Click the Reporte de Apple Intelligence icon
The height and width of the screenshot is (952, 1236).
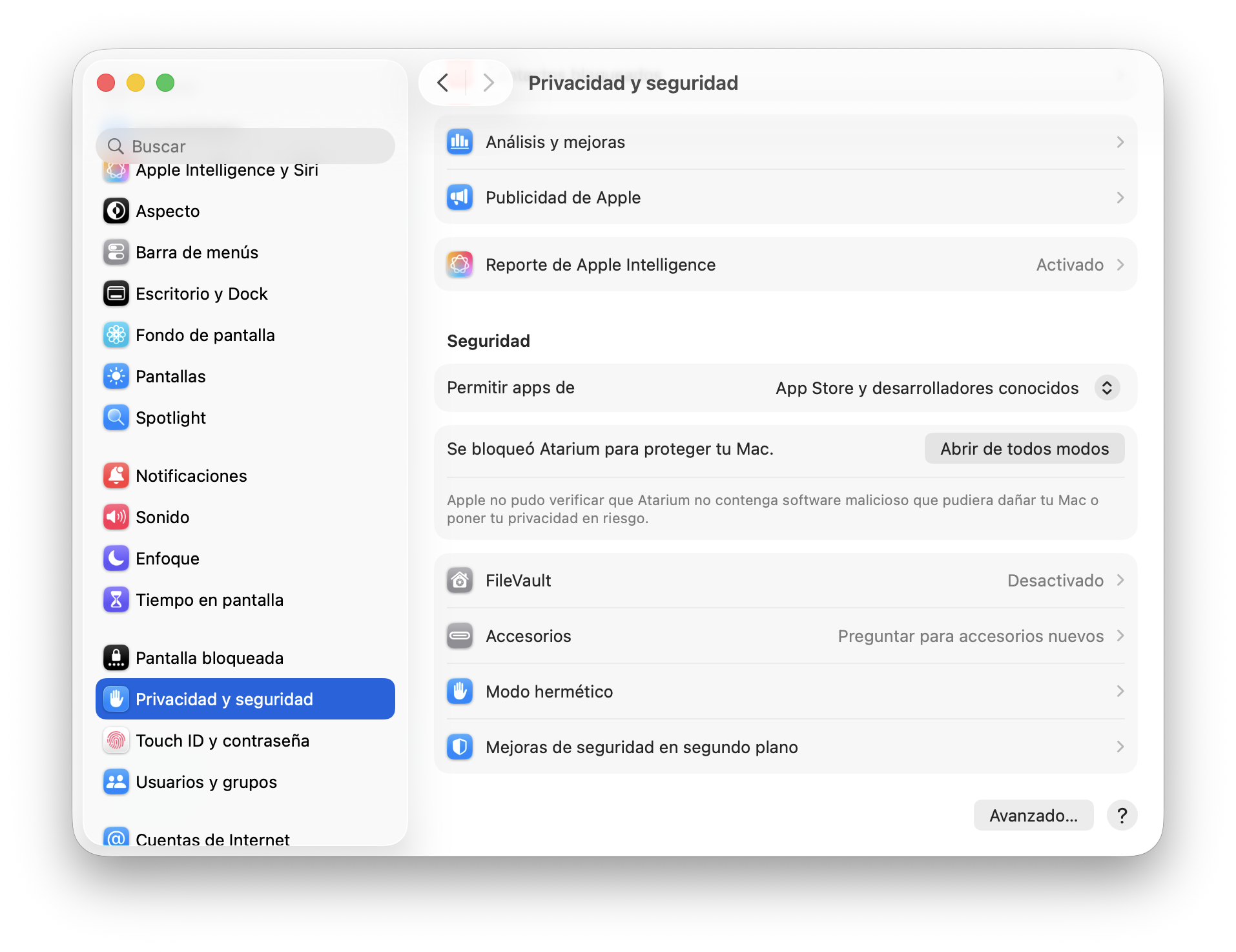pyautogui.click(x=460, y=265)
